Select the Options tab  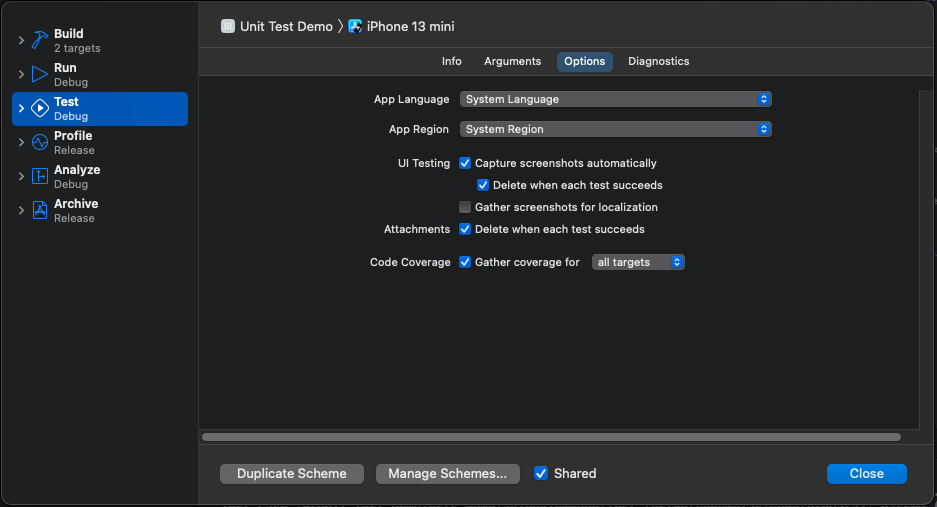click(x=584, y=62)
